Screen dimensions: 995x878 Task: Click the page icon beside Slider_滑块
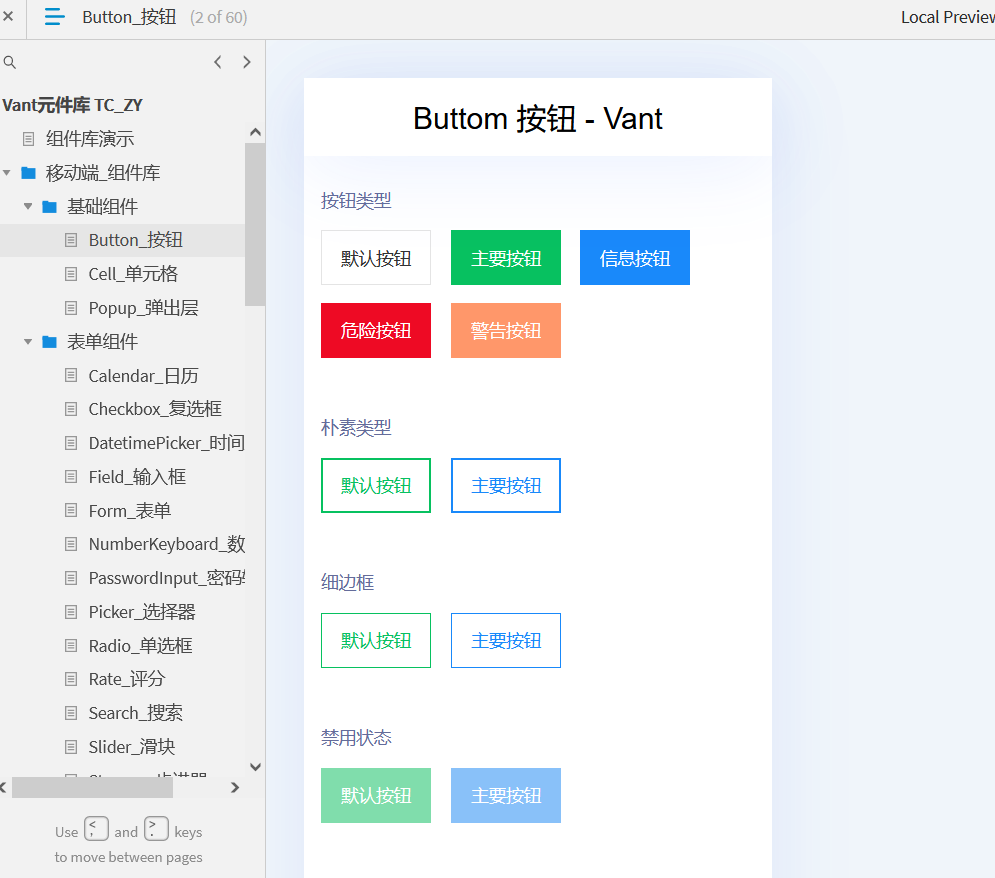click(x=71, y=747)
